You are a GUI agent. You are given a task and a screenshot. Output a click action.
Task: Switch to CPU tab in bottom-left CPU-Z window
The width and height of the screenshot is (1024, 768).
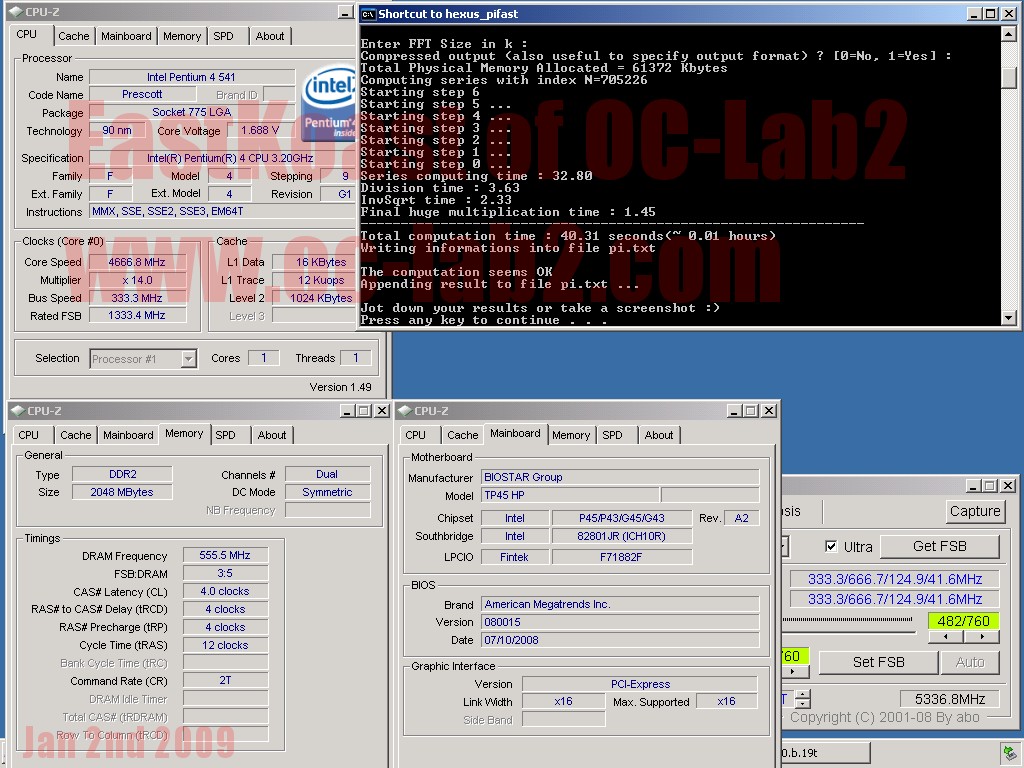tap(29, 435)
